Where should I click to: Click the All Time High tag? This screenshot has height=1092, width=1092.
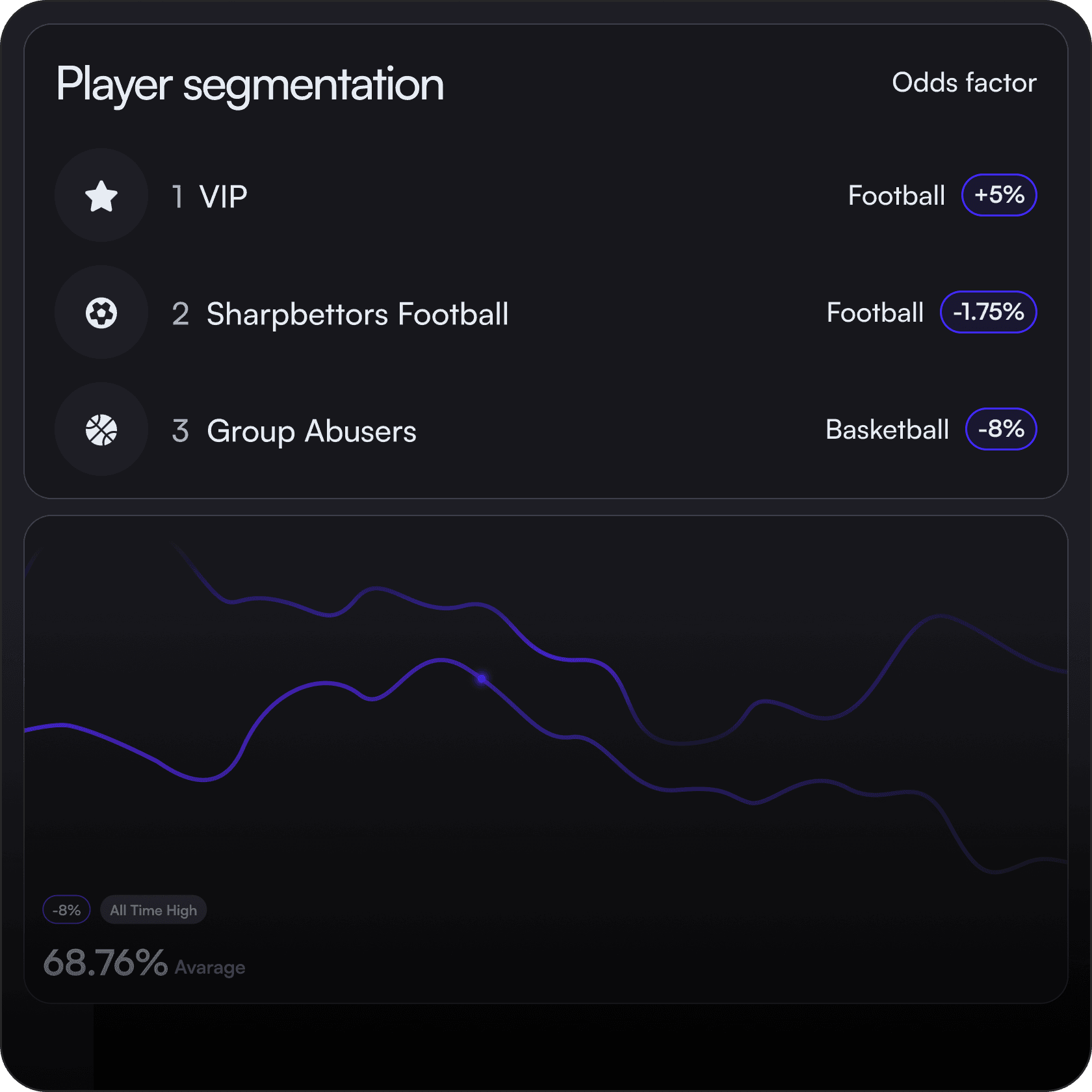pos(153,910)
